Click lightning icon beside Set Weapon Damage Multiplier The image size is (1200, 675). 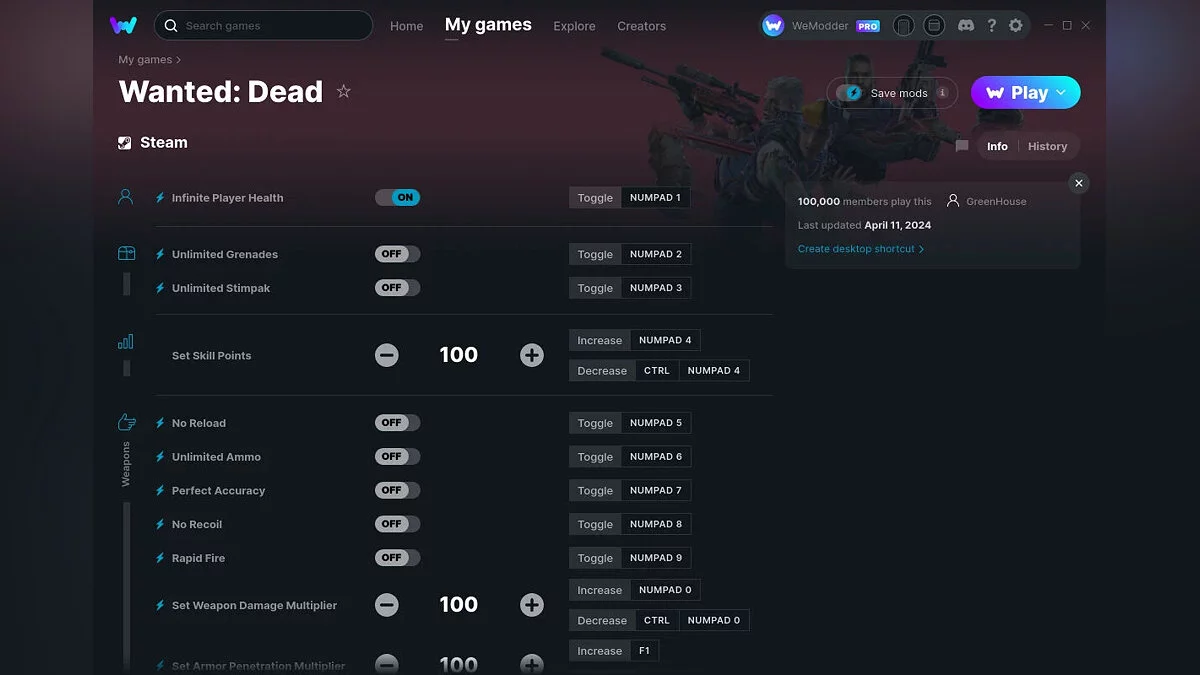160,605
